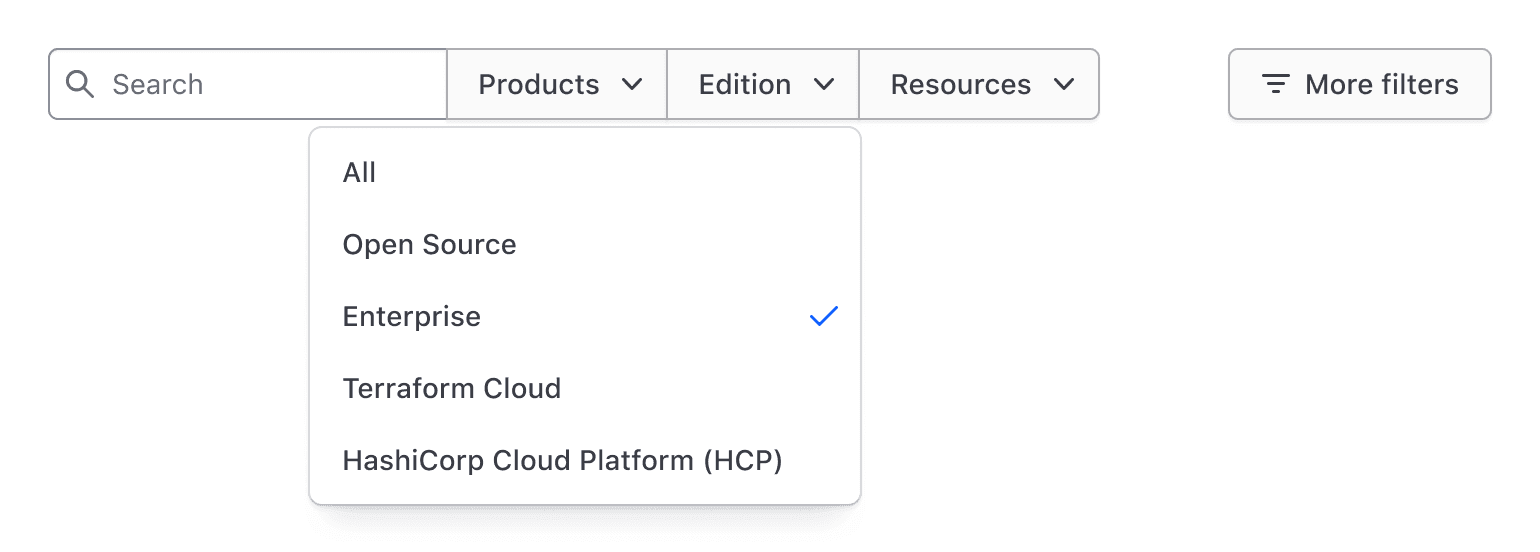The image size is (1540, 552).
Task: Click the Products label text
Action: point(539,85)
